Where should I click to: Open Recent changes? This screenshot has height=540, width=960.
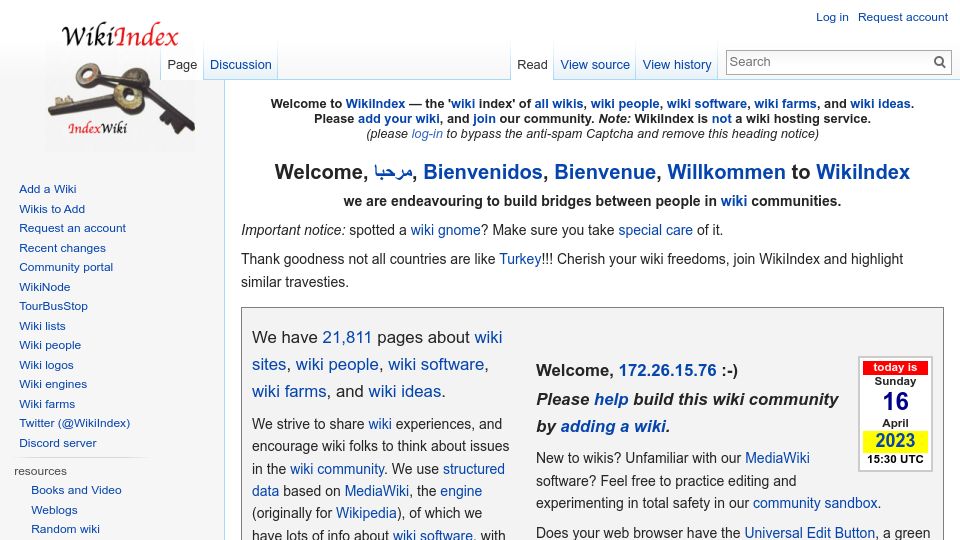click(62, 248)
